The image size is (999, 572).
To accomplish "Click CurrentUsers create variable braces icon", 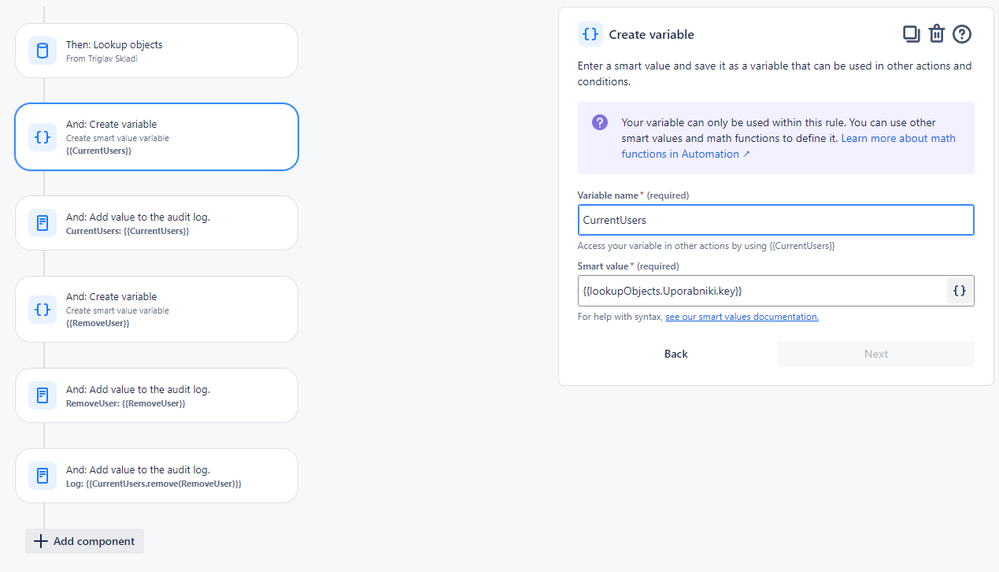I will click(x=42, y=137).
